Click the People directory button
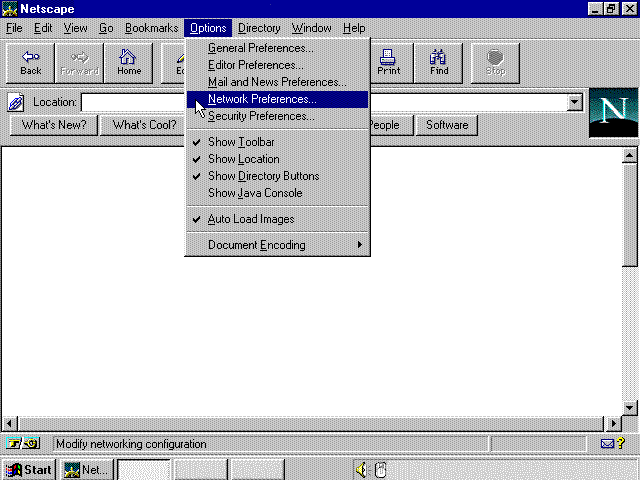This screenshot has width=640, height=480. [392, 125]
